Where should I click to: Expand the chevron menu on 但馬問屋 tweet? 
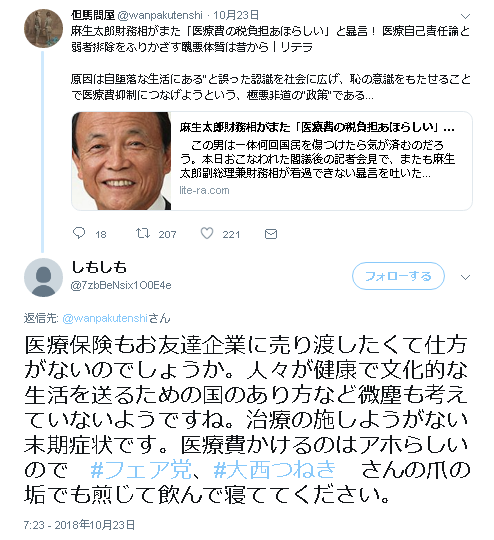465,16
